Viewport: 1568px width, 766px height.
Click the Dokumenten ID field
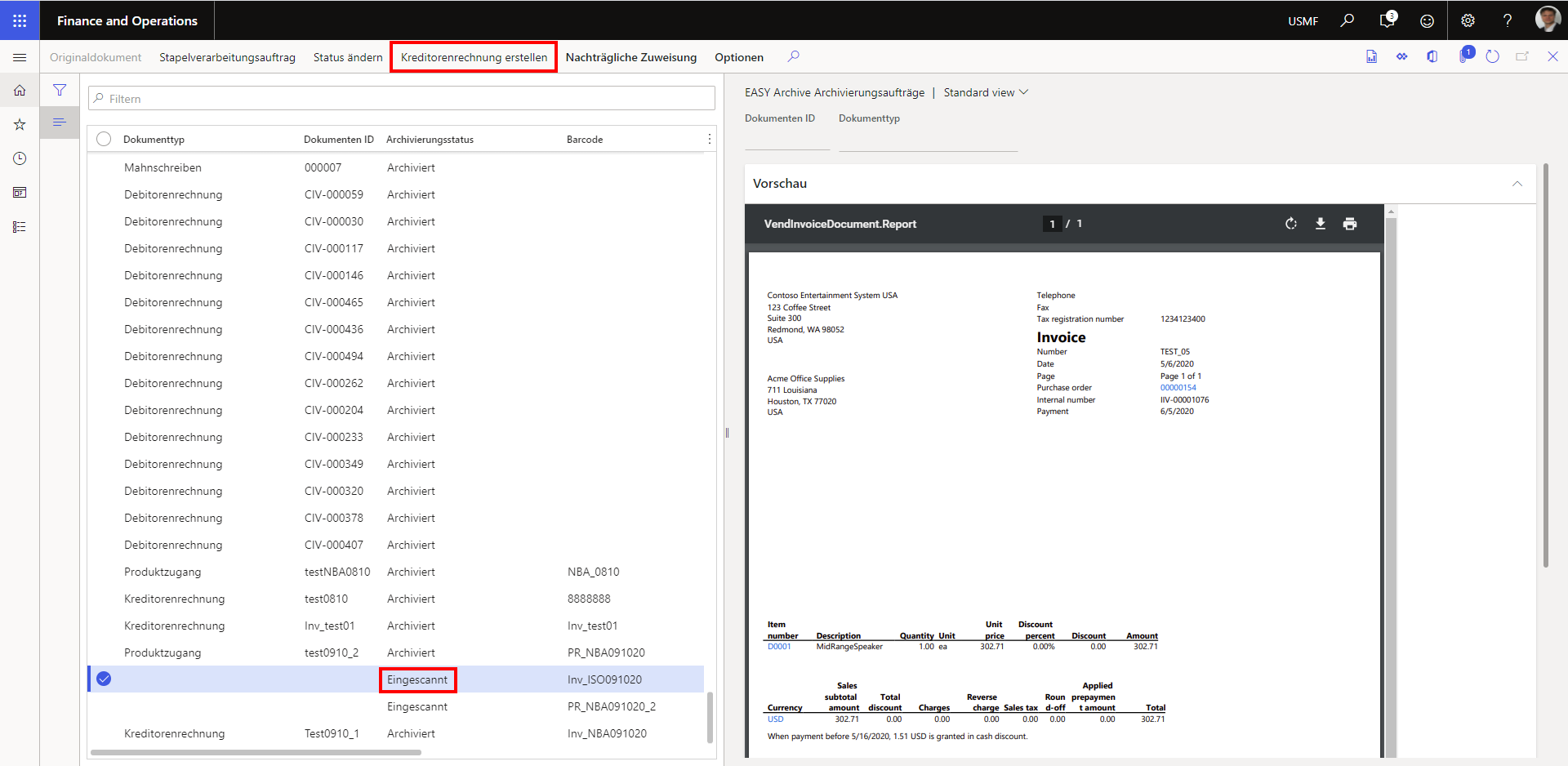pyautogui.click(x=787, y=139)
